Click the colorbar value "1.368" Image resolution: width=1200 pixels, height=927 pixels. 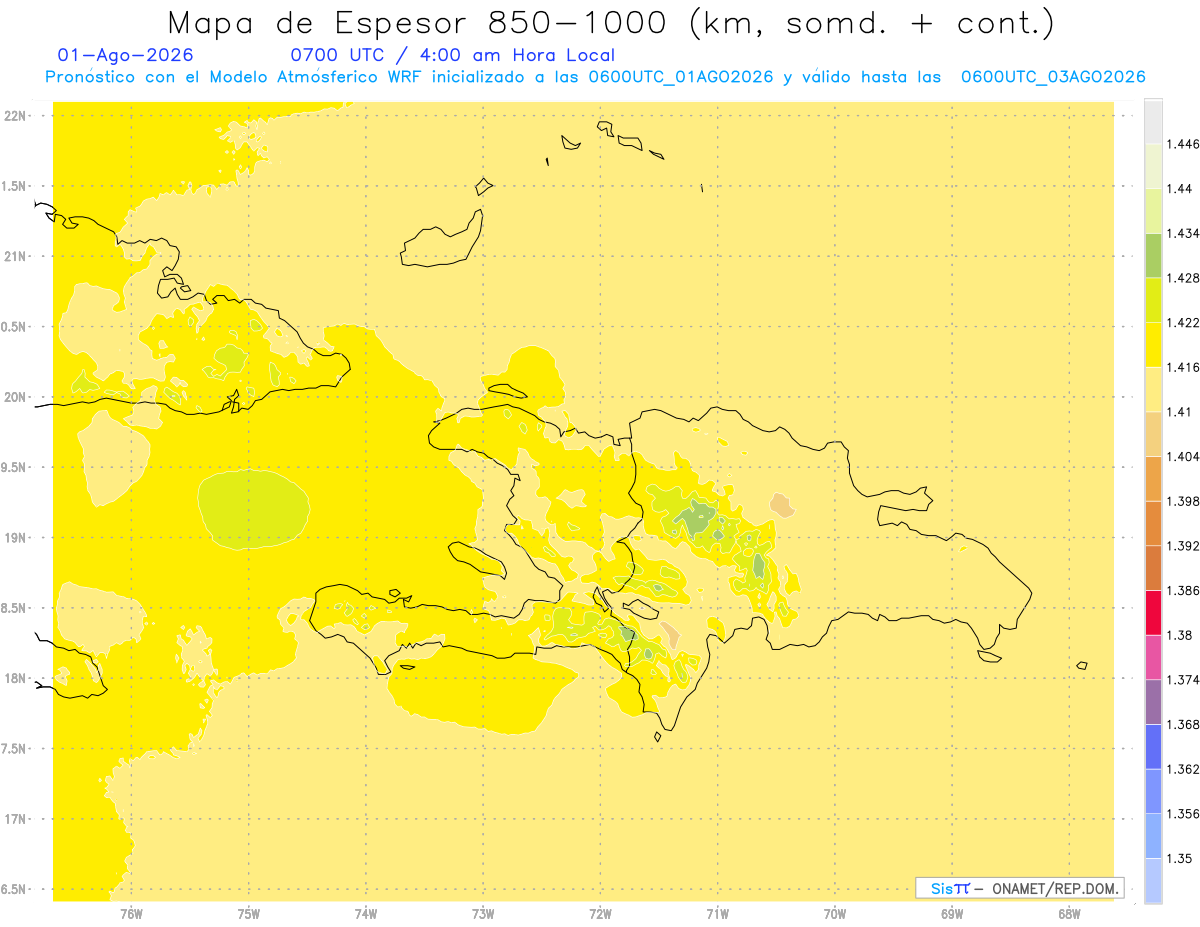click(x=1183, y=725)
